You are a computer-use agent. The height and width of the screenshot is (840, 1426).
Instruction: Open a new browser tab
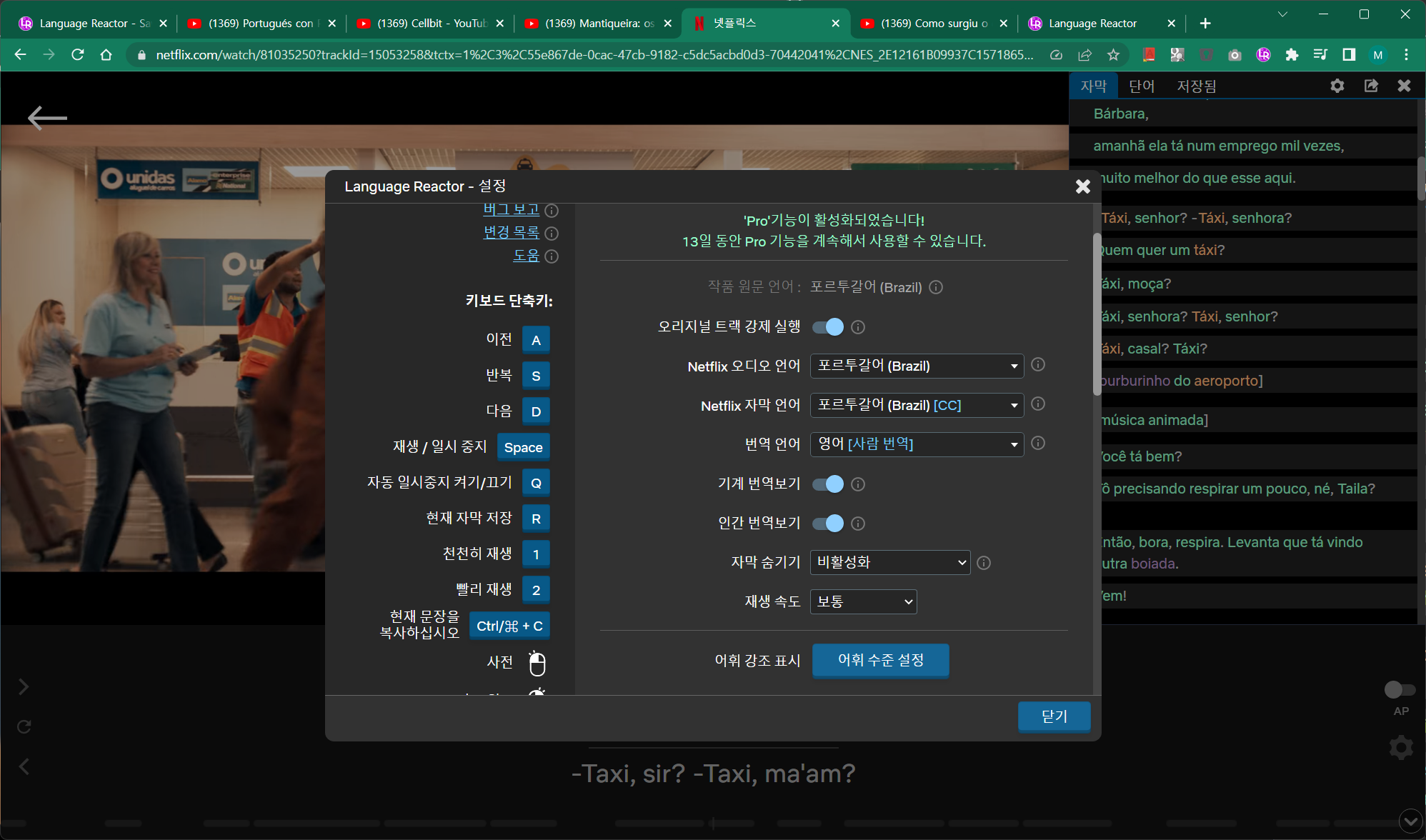pos(1205,24)
